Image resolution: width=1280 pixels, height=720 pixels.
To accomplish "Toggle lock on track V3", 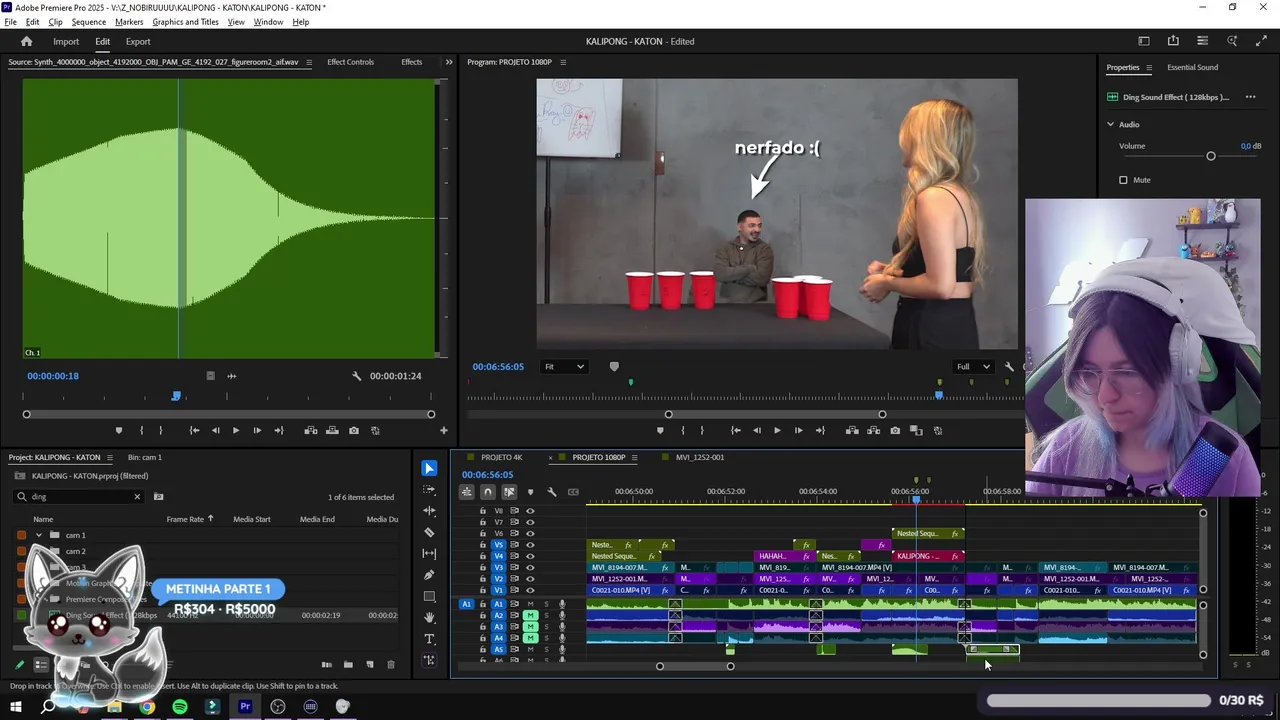I will 482,568.
